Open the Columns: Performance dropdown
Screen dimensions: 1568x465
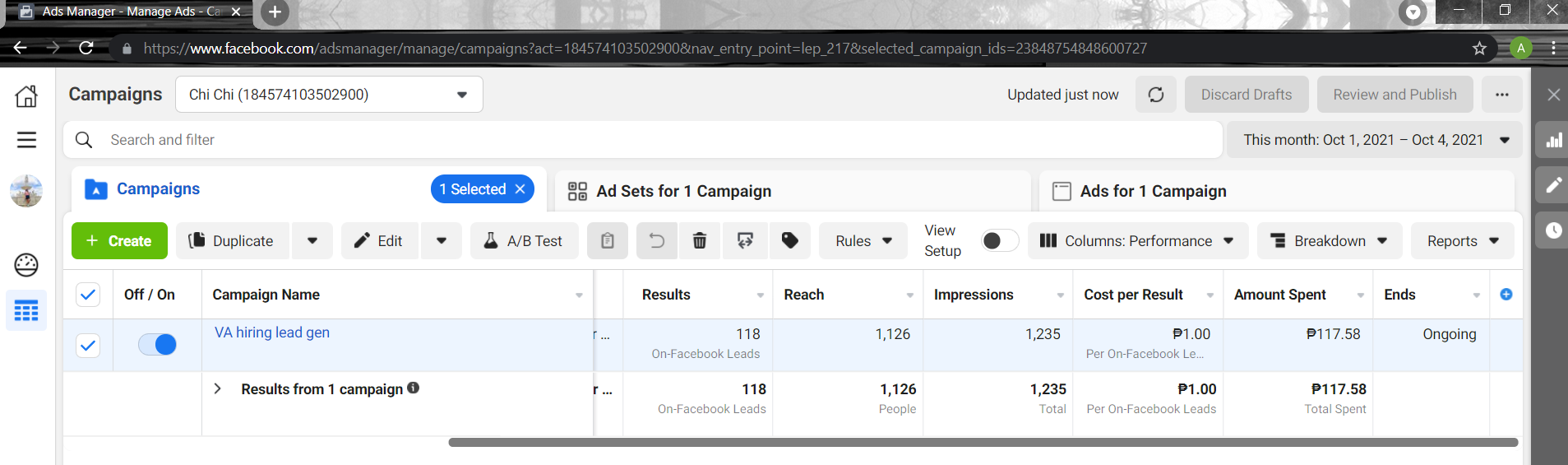tap(1138, 240)
